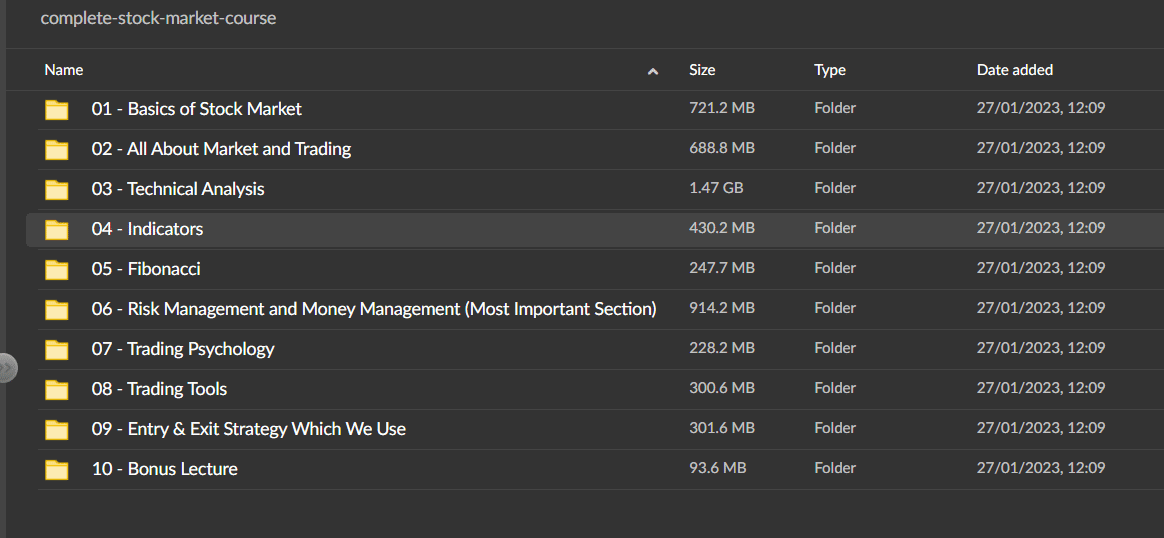This screenshot has height=538, width=1164.
Task: Sort the list by Size column
Action: click(702, 70)
